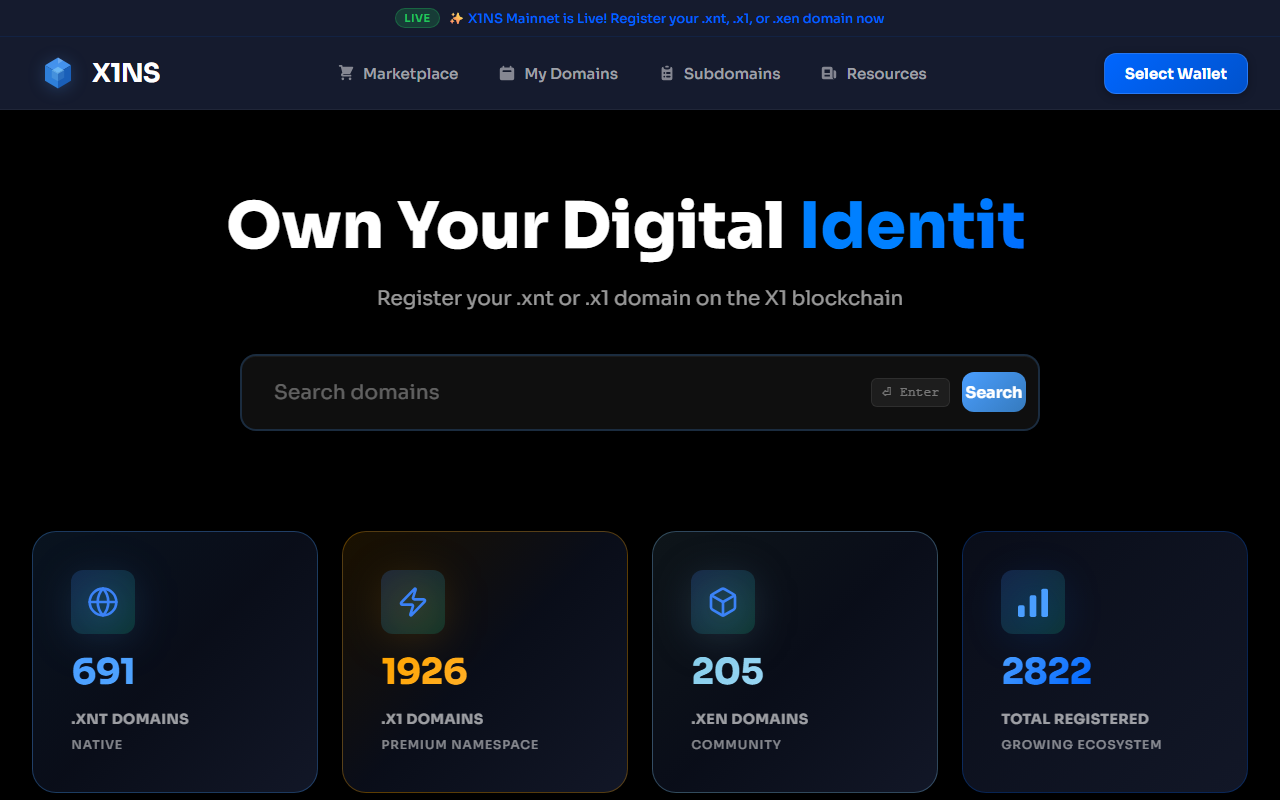Image resolution: width=1280 pixels, height=800 pixels.
Task: Click the Own Your Digital Identit headline
Action: (x=626, y=225)
